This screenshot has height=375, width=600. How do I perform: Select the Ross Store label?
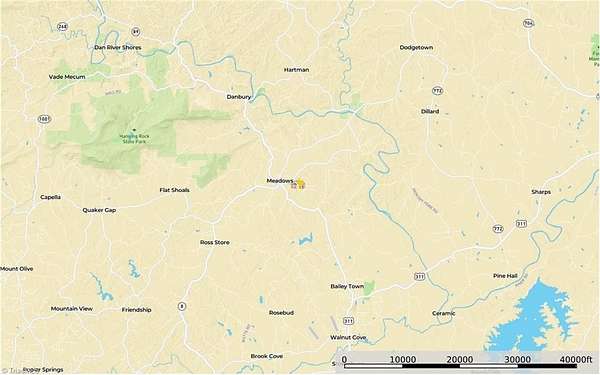coord(215,242)
